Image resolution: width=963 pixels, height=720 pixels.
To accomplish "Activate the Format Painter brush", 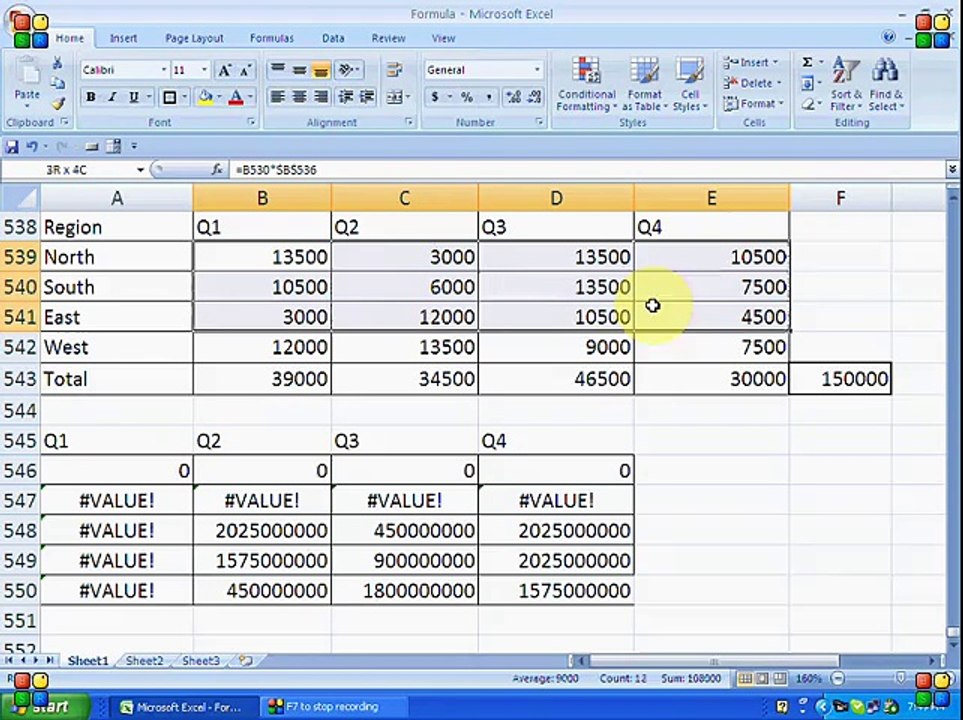I will pos(58,103).
